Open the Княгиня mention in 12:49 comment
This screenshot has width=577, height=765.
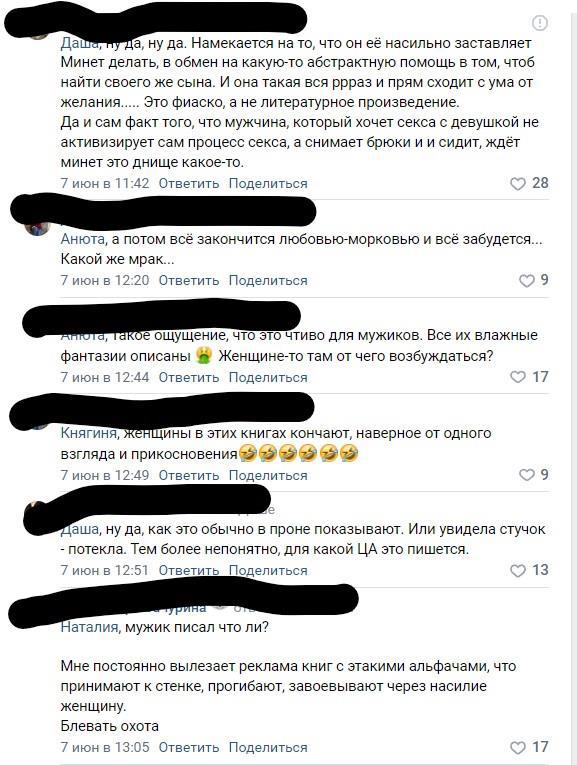click(x=89, y=433)
